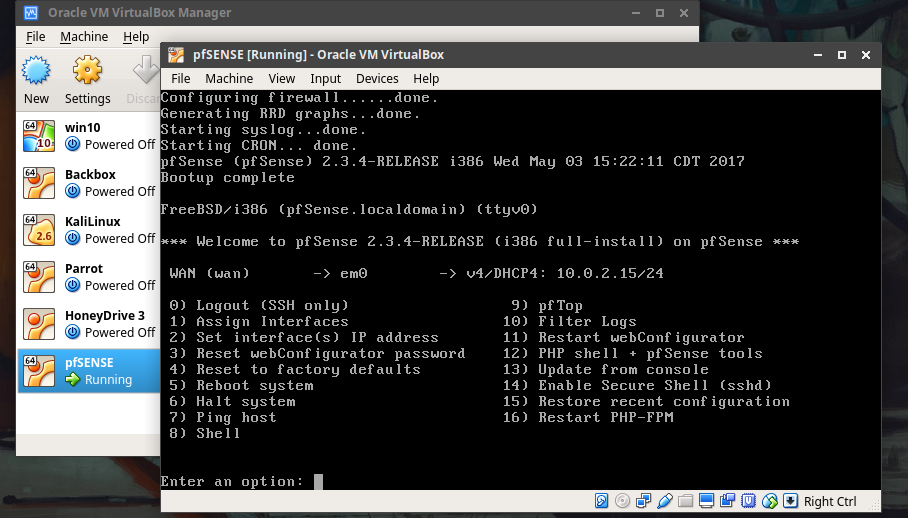Click the keyboard capture down-arrow indicator icon
Viewport: 908px width, 518px height.
click(x=790, y=501)
